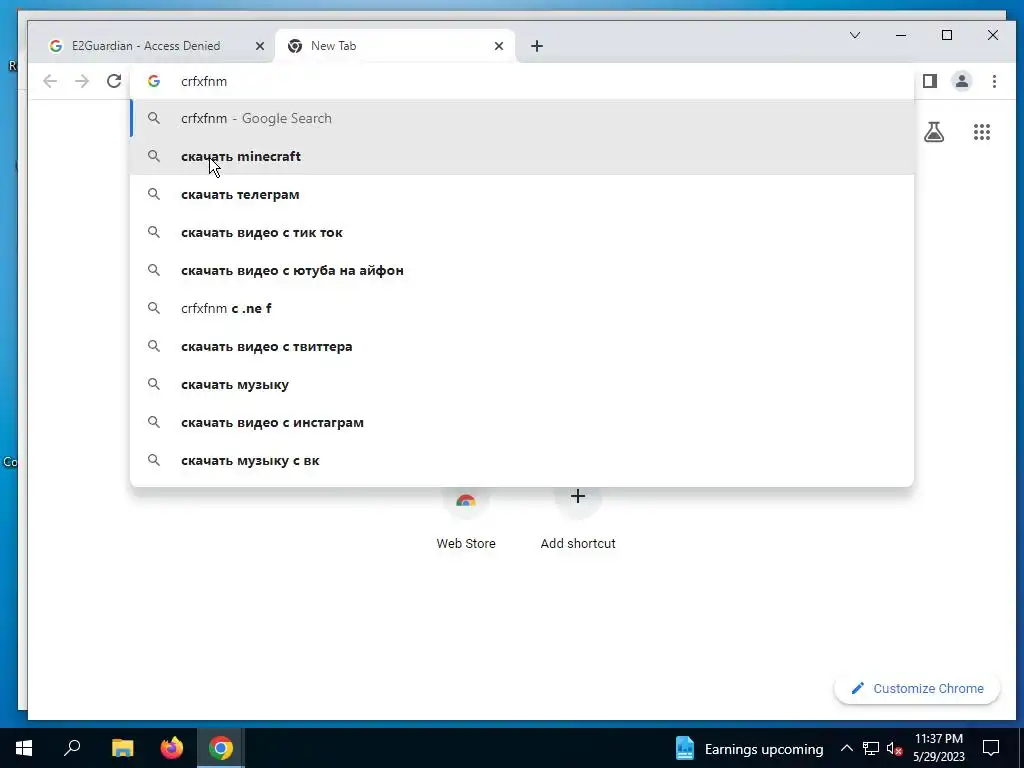1024x768 pixels.
Task: Select suggestion скачать видео с инстаграм
Action: (x=522, y=423)
